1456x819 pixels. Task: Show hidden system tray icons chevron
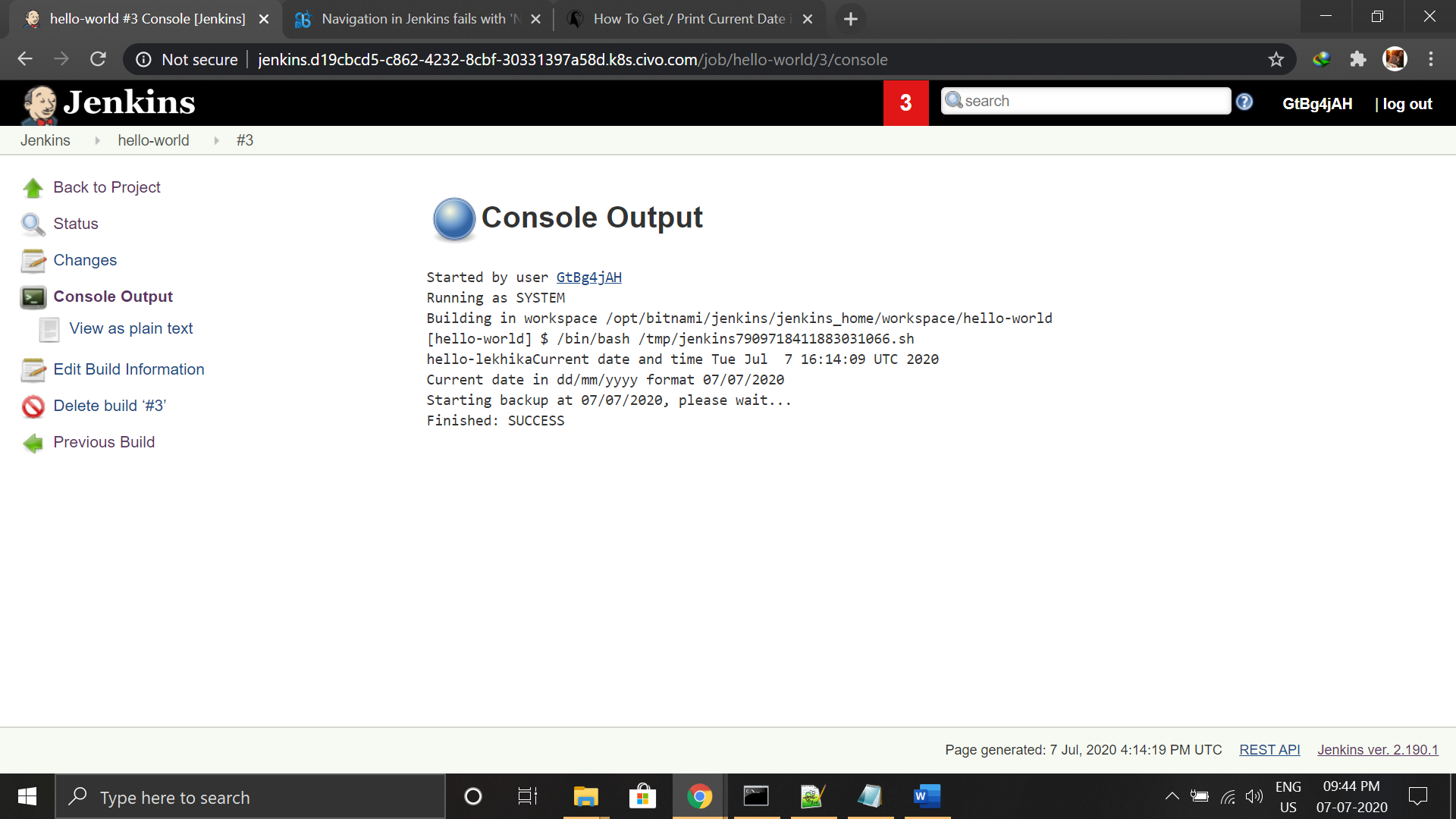coord(1172,796)
